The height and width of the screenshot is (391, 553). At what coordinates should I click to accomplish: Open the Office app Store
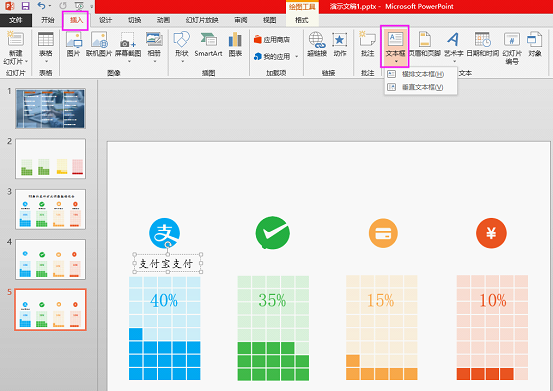[272, 39]
